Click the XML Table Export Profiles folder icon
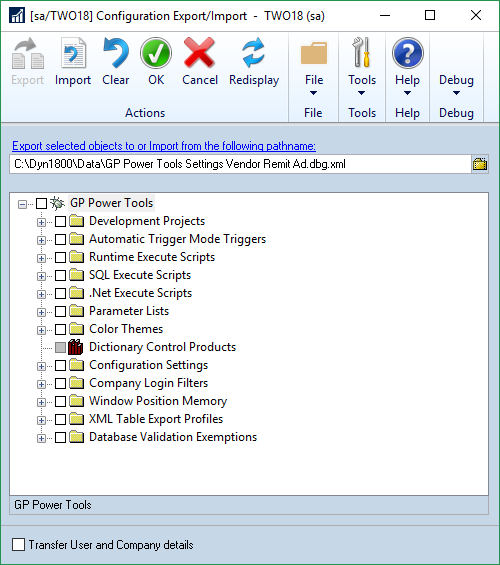This screenshot has height=565, width=500. 76,419
